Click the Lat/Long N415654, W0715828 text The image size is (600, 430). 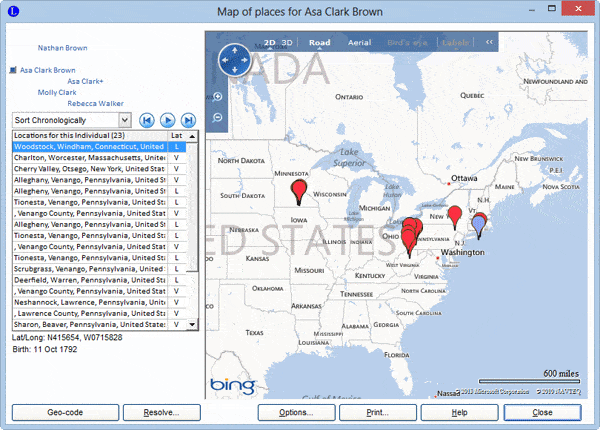[x=67, y=337]
